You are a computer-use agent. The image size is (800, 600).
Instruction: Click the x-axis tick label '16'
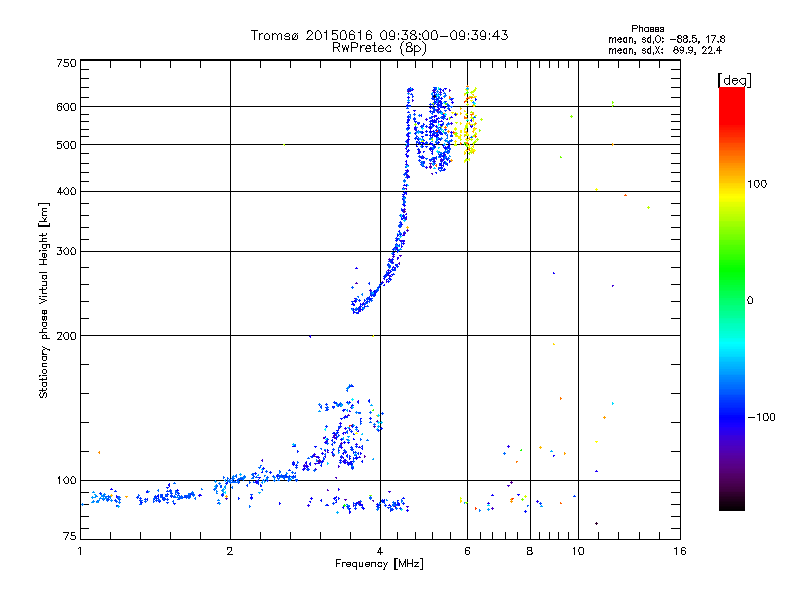(680, 551)
